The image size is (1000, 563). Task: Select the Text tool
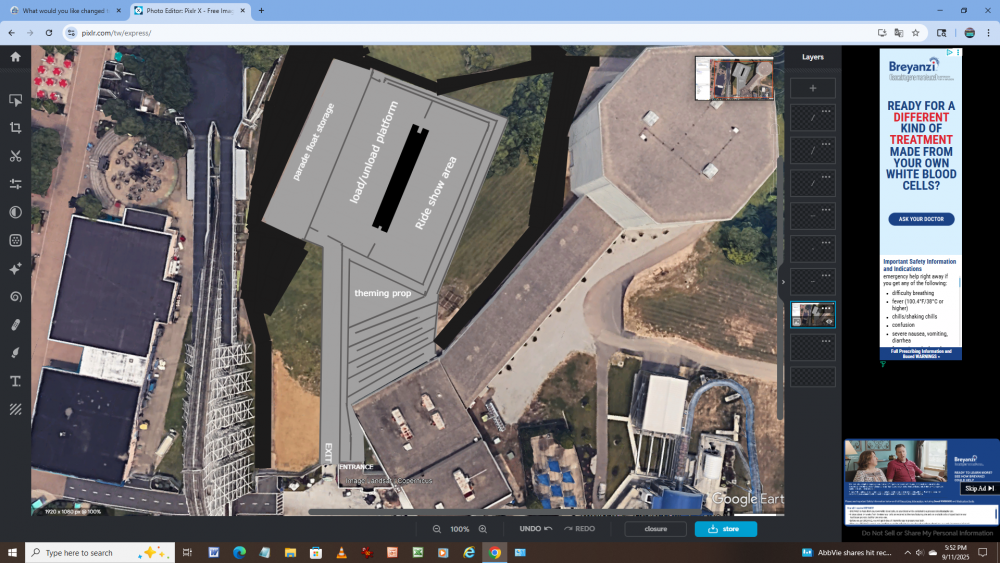pyautogui.click(x=15, y=381)
